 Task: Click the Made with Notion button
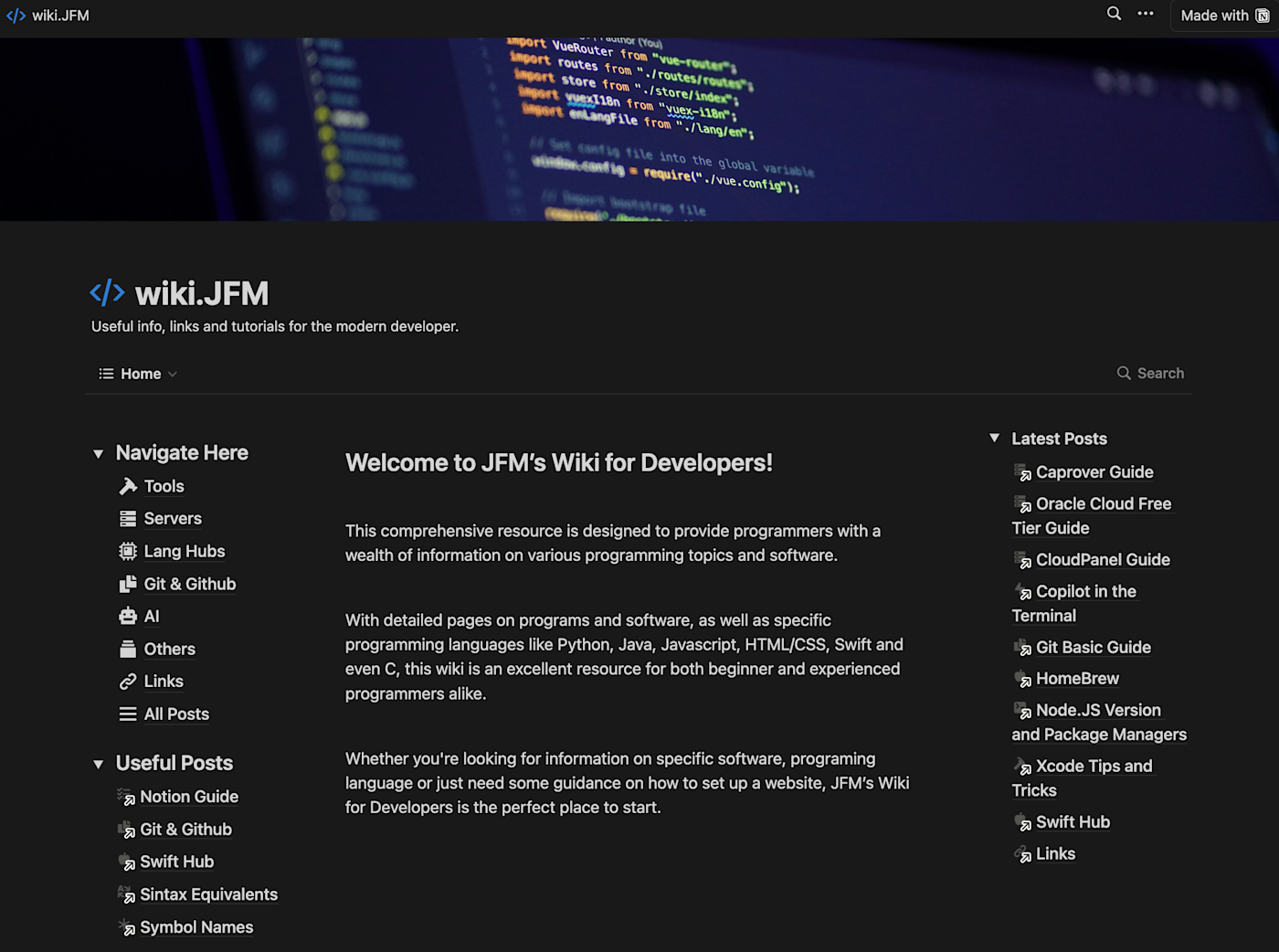click(1225, 16)
